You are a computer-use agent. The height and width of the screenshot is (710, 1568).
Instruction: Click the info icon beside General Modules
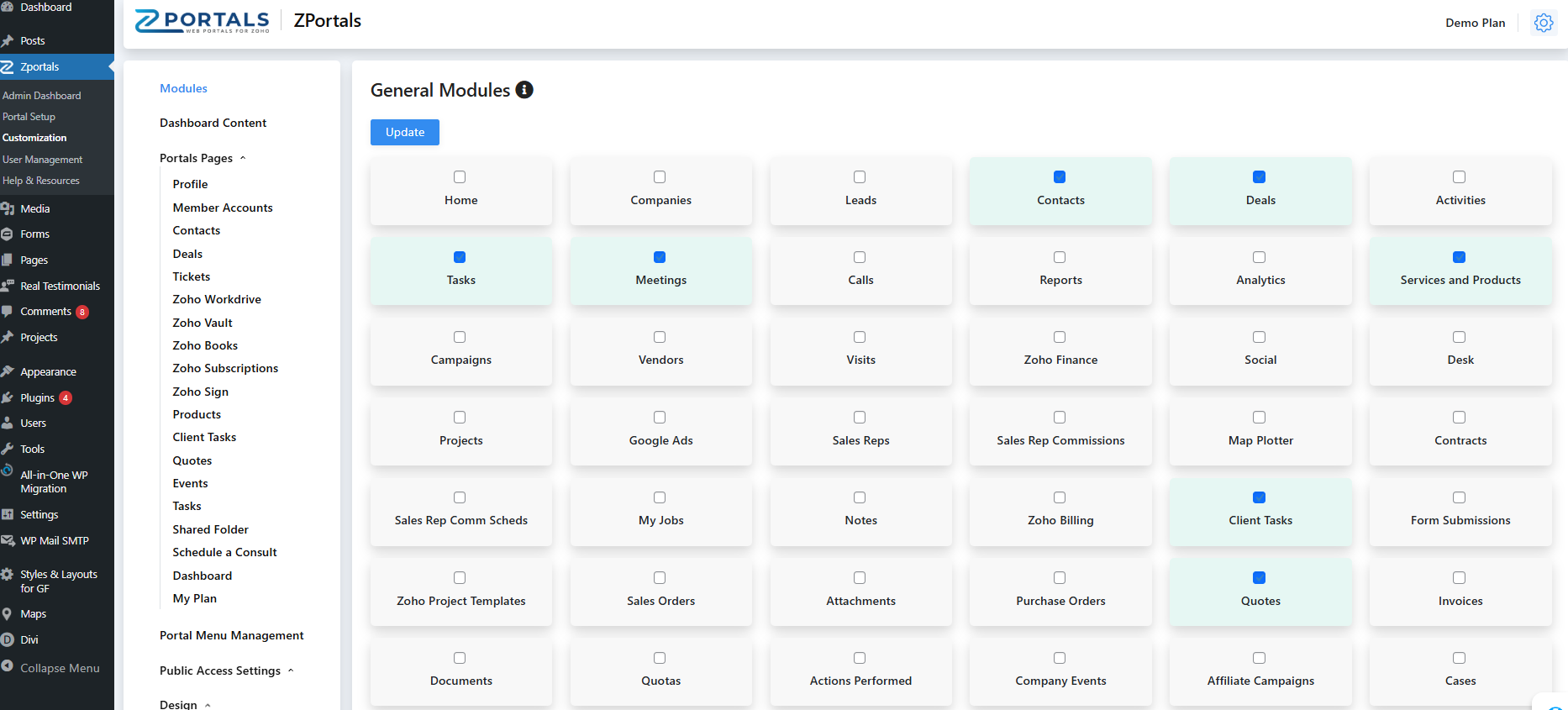tap(524, 90)
